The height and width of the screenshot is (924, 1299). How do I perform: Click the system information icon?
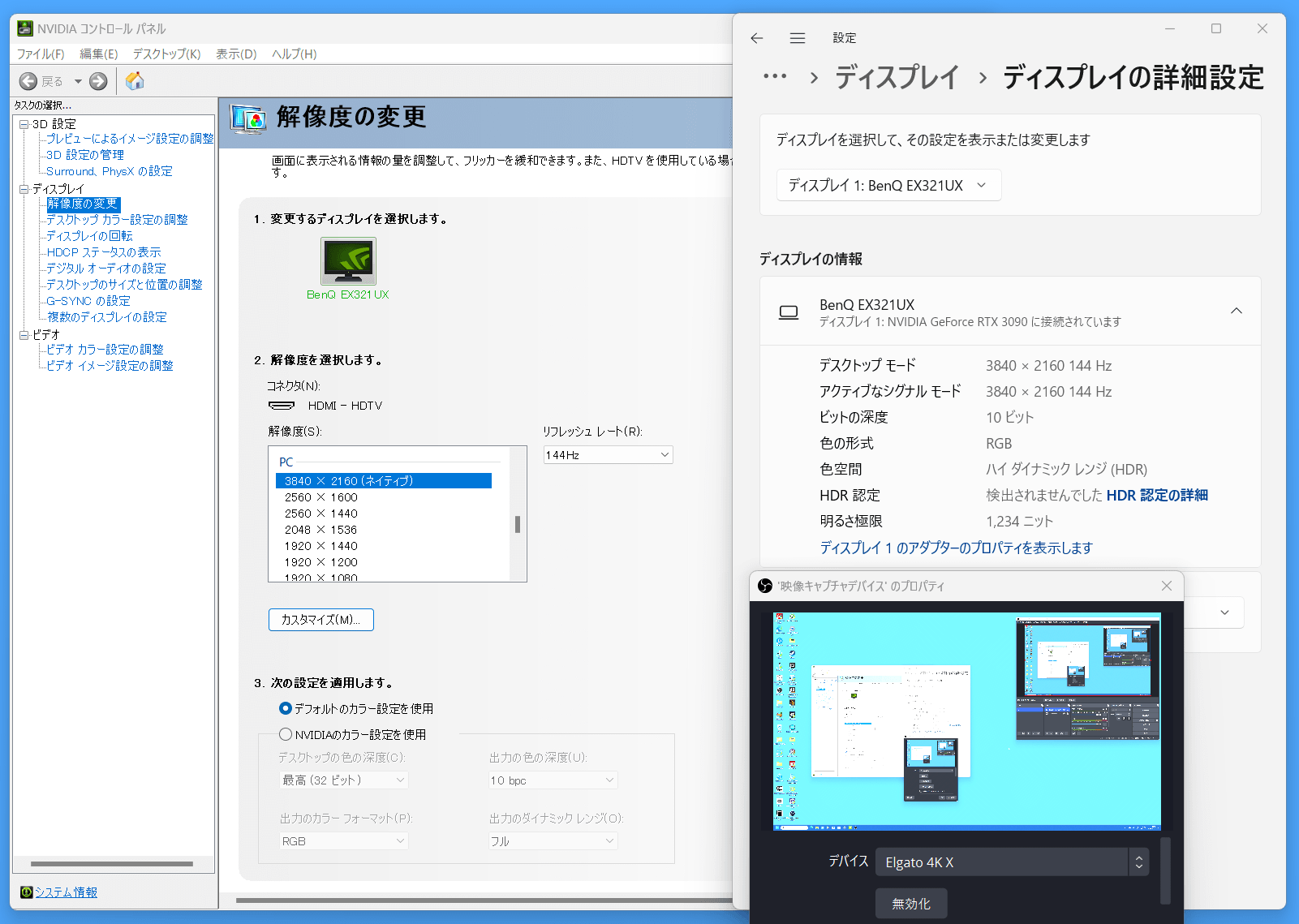coord(26,892)
